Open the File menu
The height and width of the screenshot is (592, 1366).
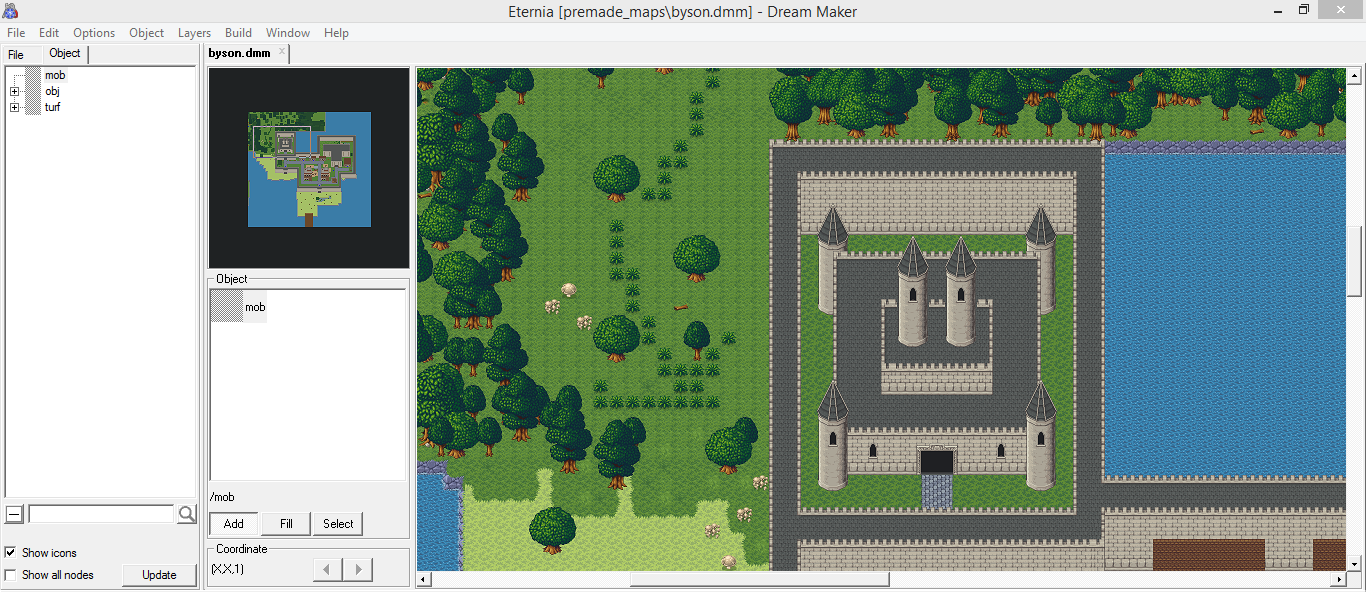16,33
